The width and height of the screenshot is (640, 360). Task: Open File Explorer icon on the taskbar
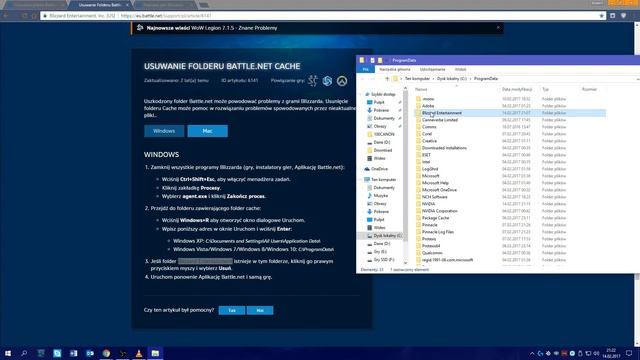point(155,353)
